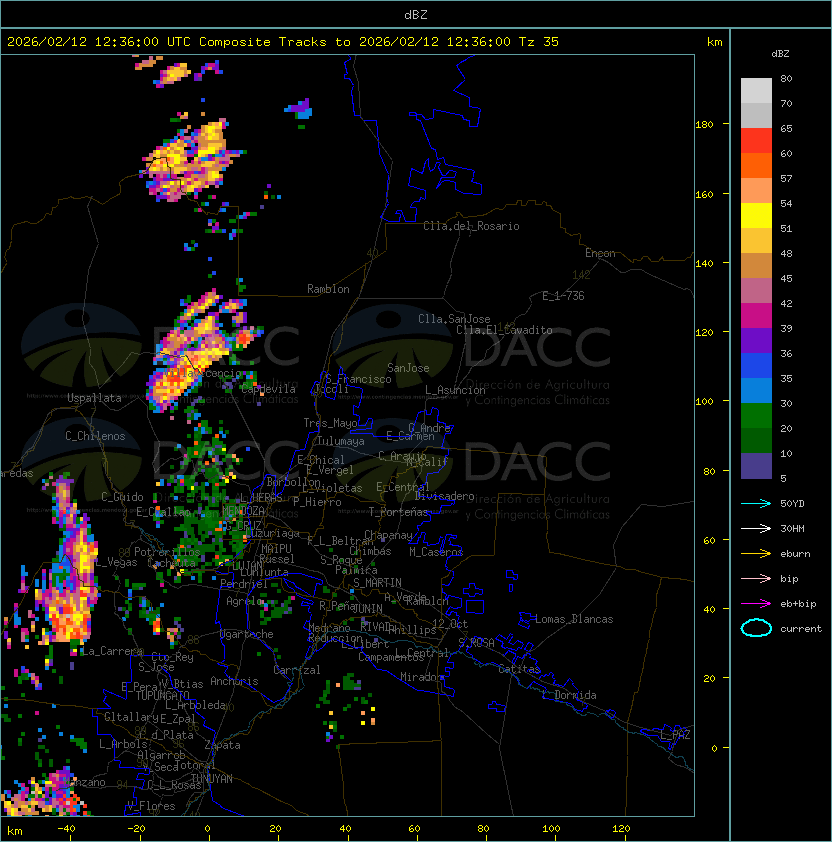Click the magenta eb+bip arrow in legend
832x842 pixels.
coord(756,604)
